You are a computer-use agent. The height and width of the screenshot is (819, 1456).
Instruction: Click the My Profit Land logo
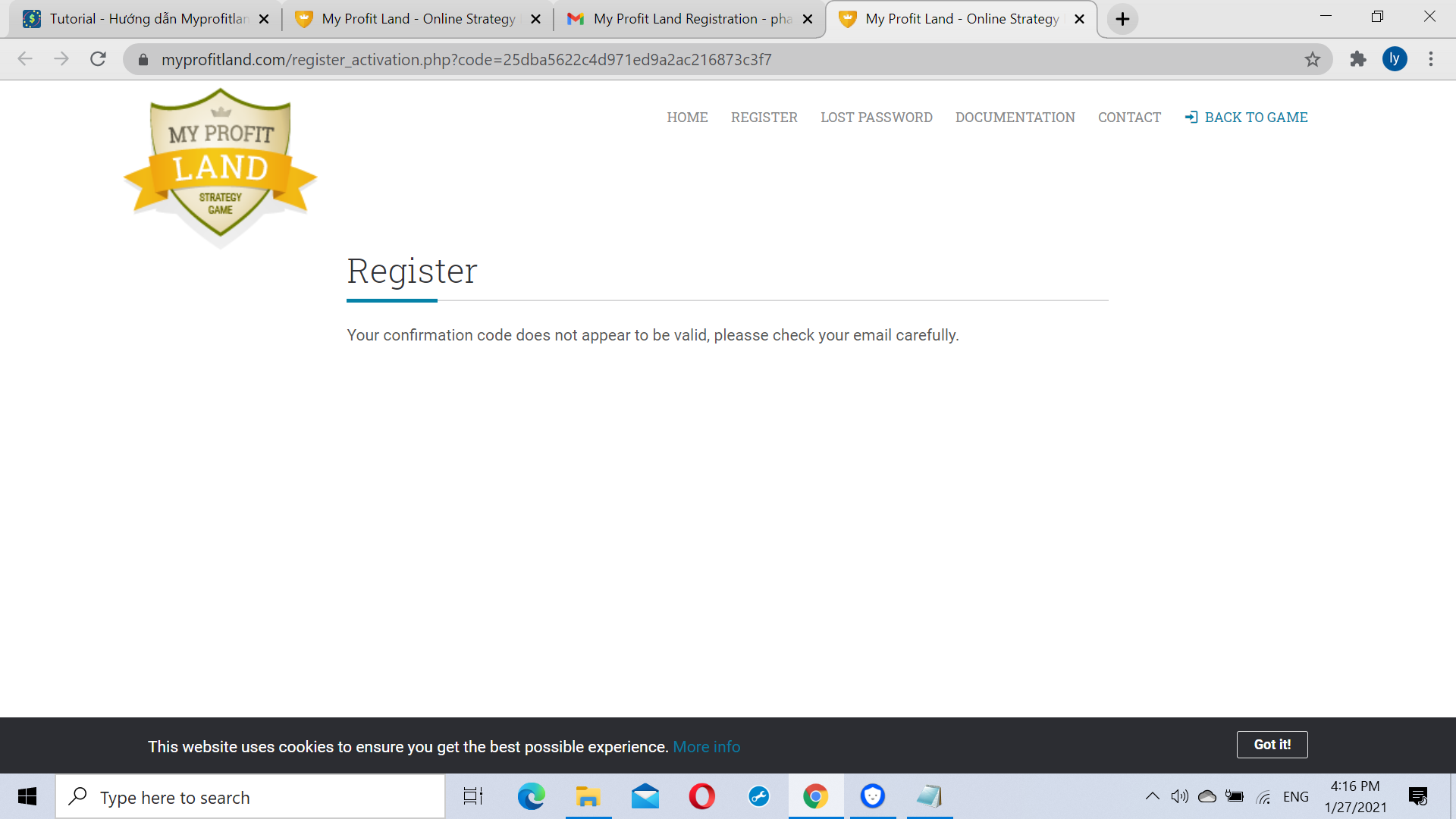(220, 168)
